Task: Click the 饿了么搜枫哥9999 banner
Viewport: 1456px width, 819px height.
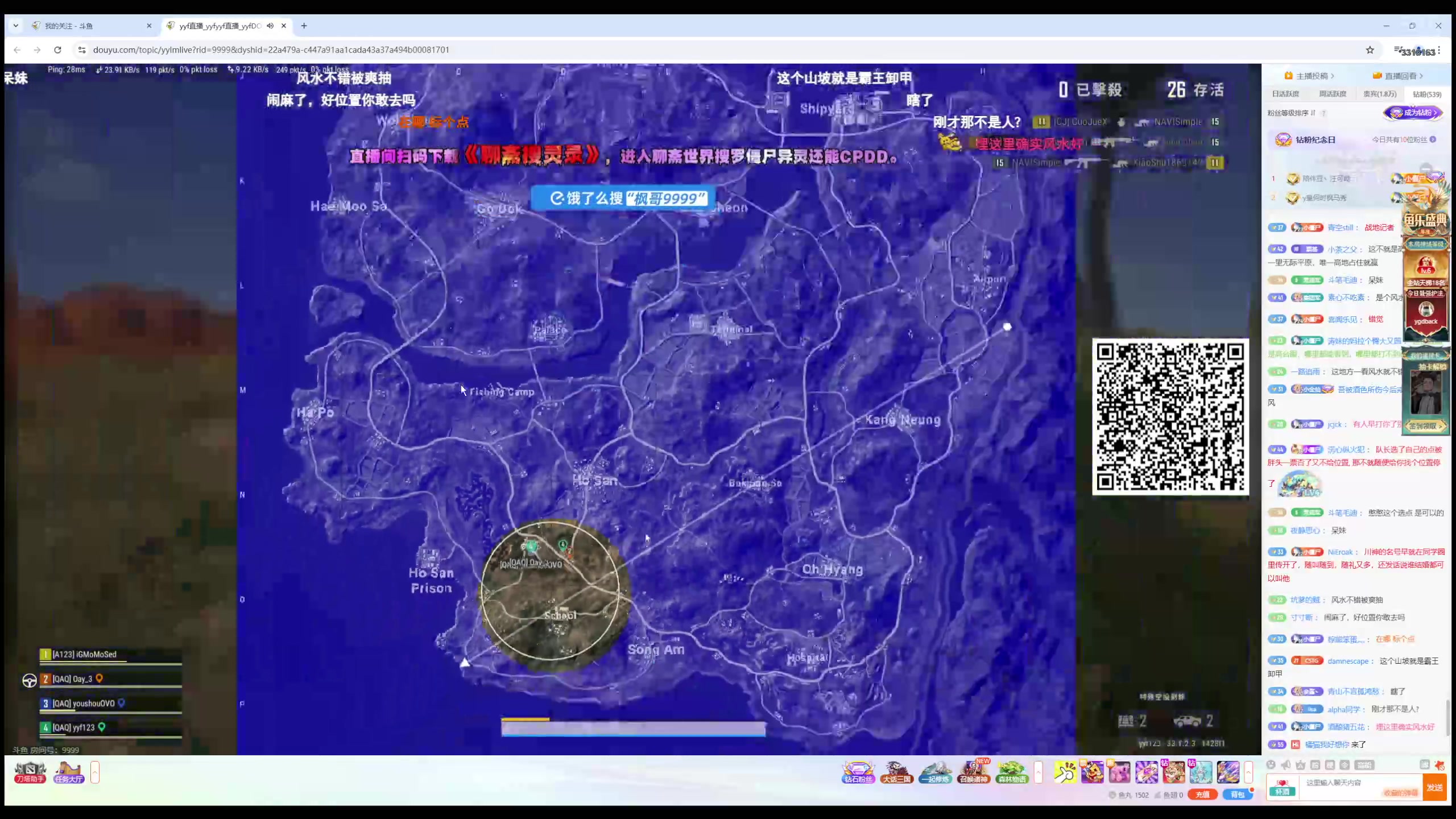Action: tap(623, 198)
